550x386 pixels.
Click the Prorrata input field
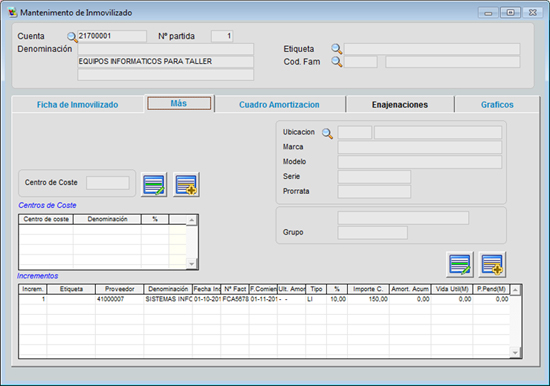pyautogui.click(x=374, y=192)
